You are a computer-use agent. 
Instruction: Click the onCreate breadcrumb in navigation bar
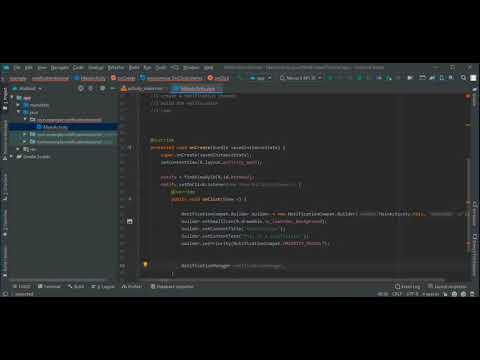coord(123,78)
